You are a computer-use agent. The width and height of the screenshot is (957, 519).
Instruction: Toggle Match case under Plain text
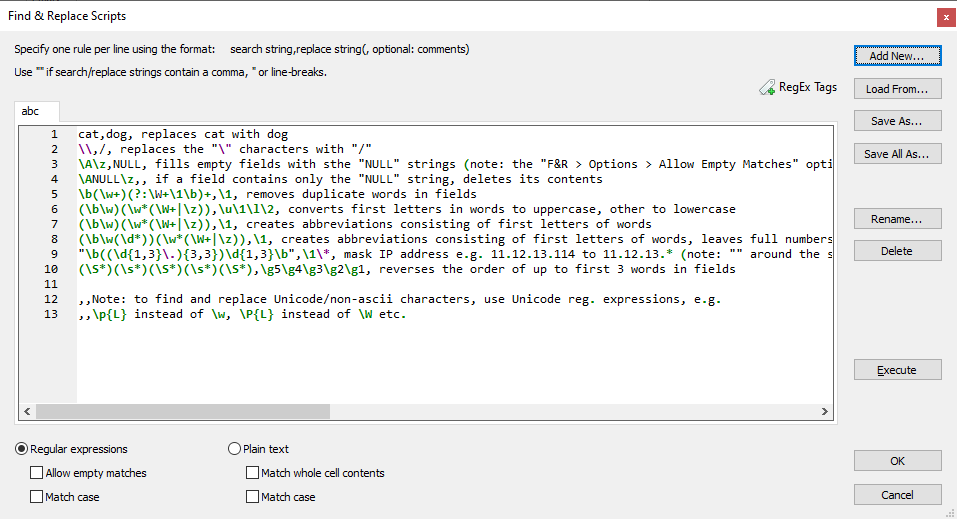pyautogui.click(x=253, y=497)
